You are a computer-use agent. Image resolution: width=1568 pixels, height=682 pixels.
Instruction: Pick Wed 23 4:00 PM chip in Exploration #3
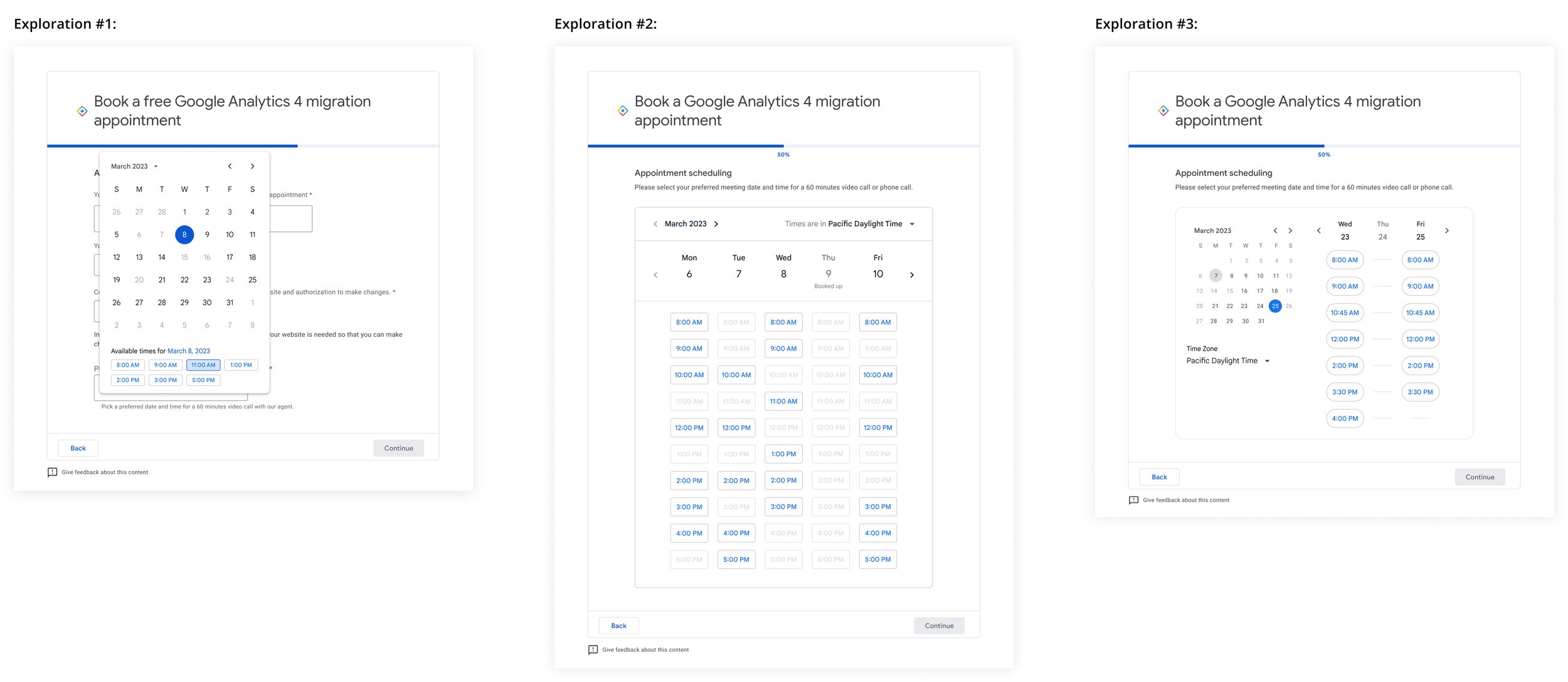coord(1345,418)
